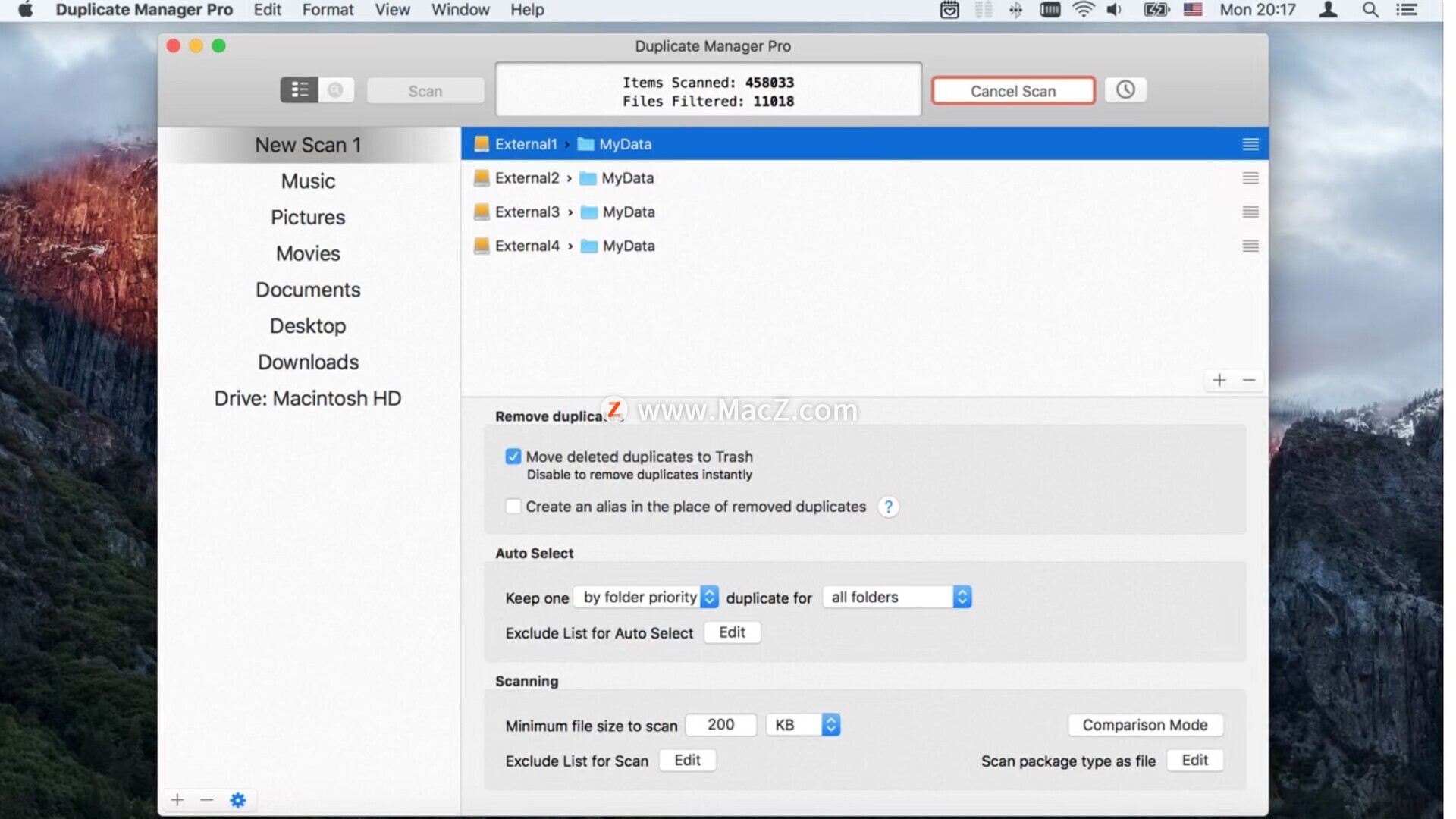Enable create alias for removed duplicates
This screenshot has height=819, width=1456.
(x=513, y=507)
